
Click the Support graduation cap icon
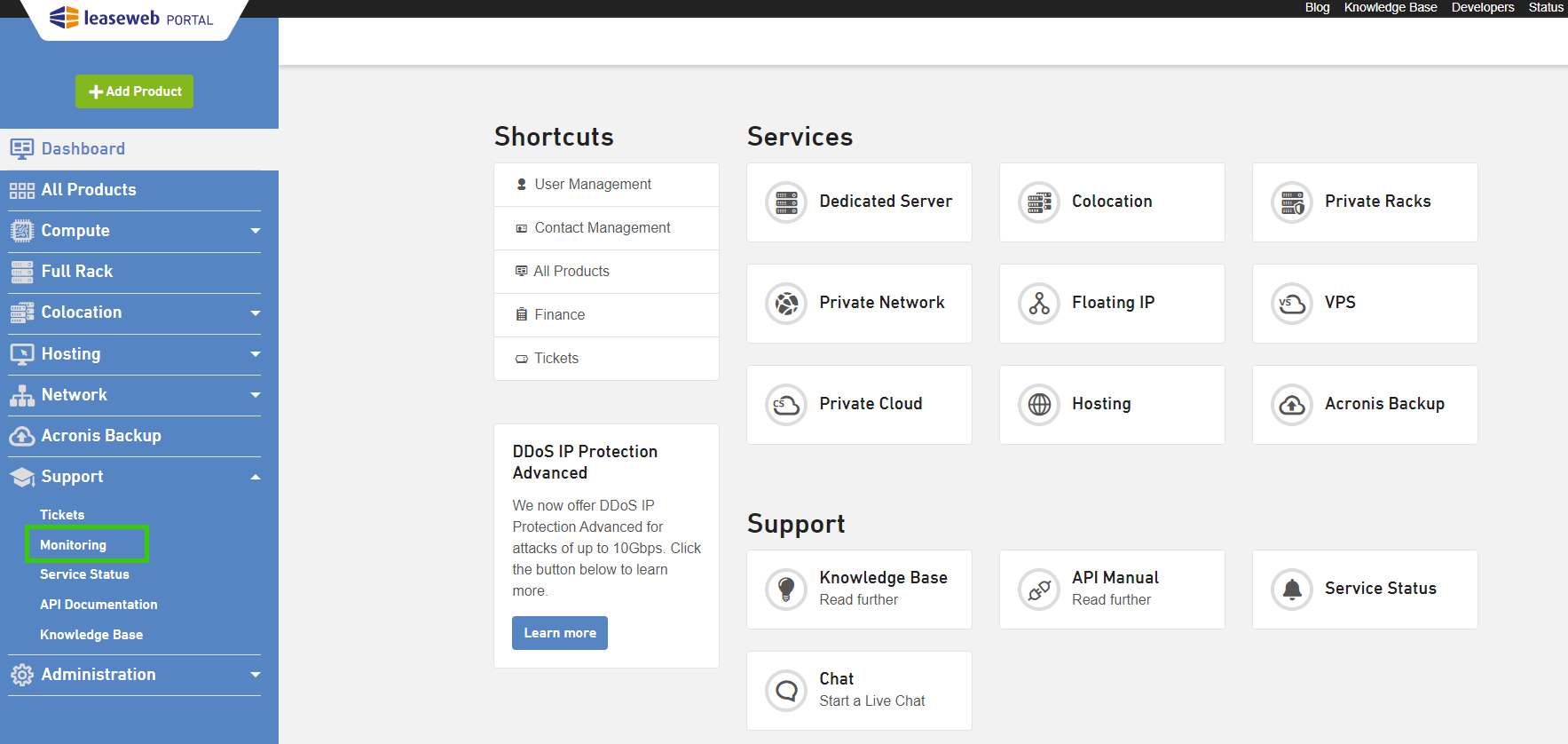pos(22,477)
